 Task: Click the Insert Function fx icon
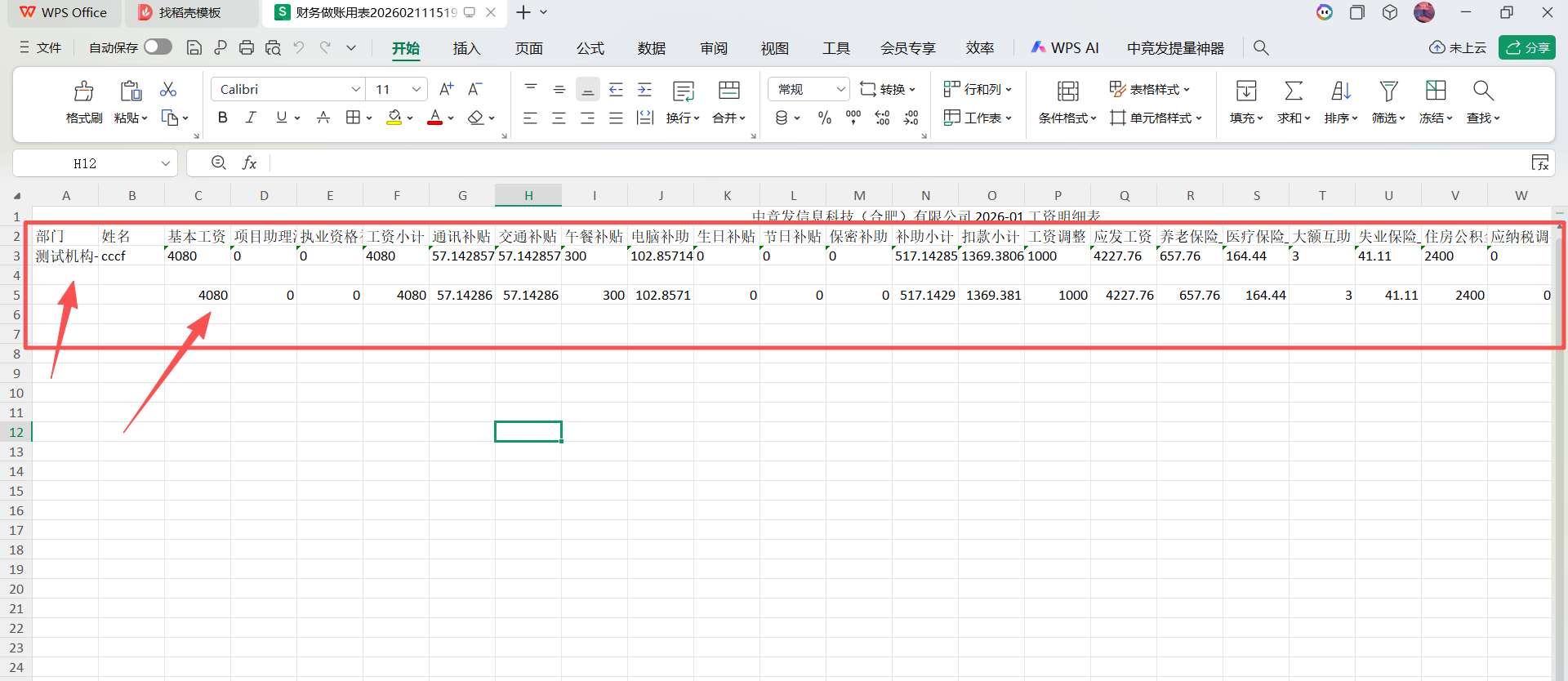point(249,163)
